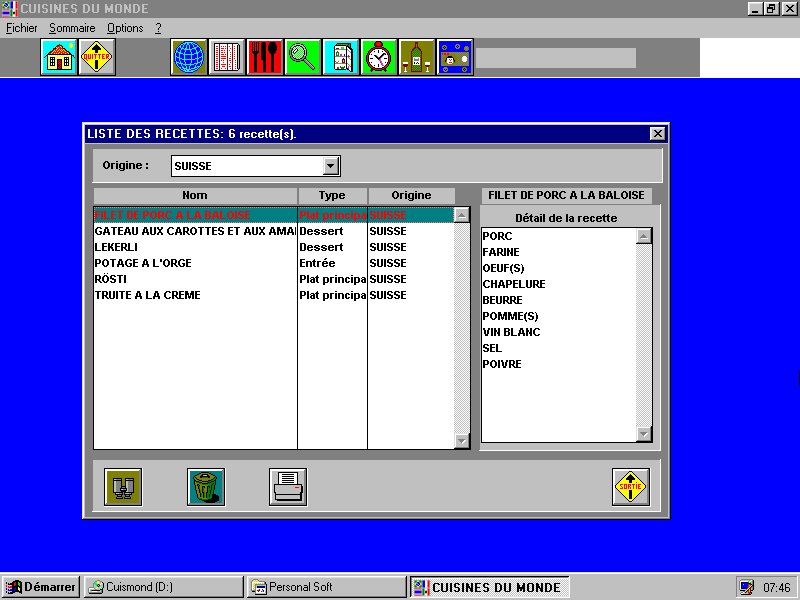Click the red alarm clock icon
The width and height of the screenshot is (800, 600).
tap(379, 58)
